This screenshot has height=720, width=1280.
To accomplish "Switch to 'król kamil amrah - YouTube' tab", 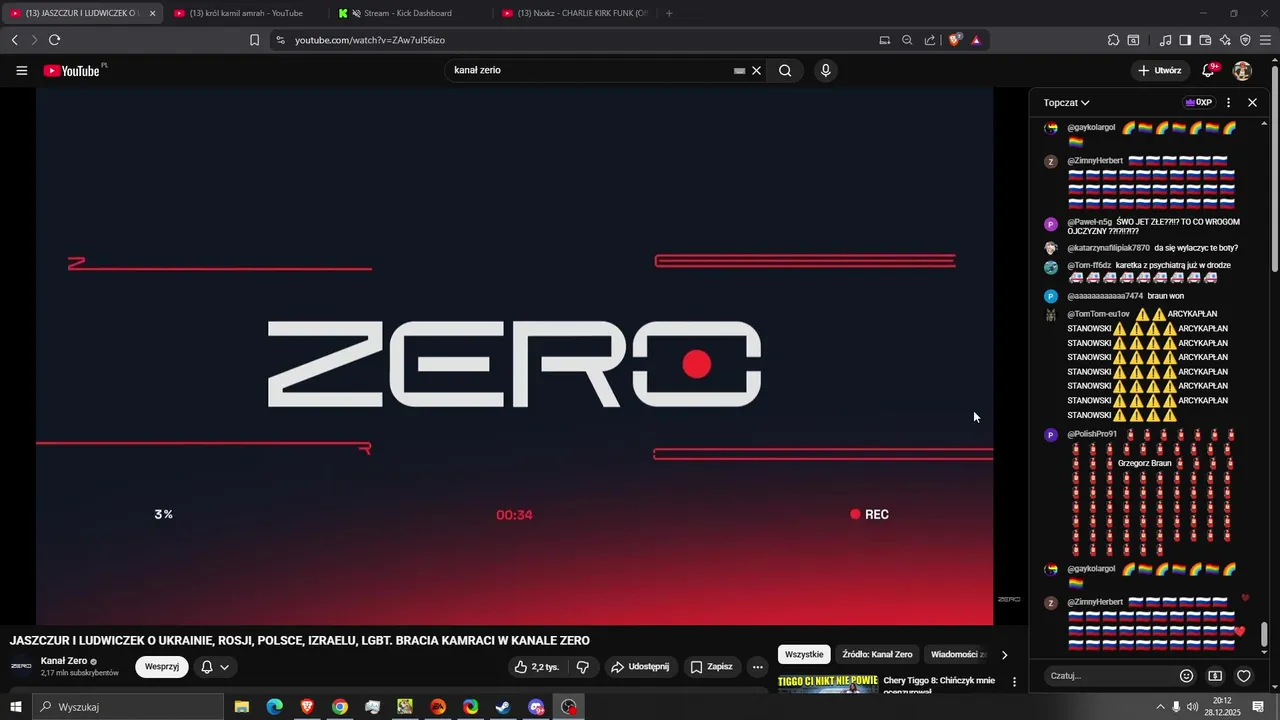I will [x=245, y=13].
